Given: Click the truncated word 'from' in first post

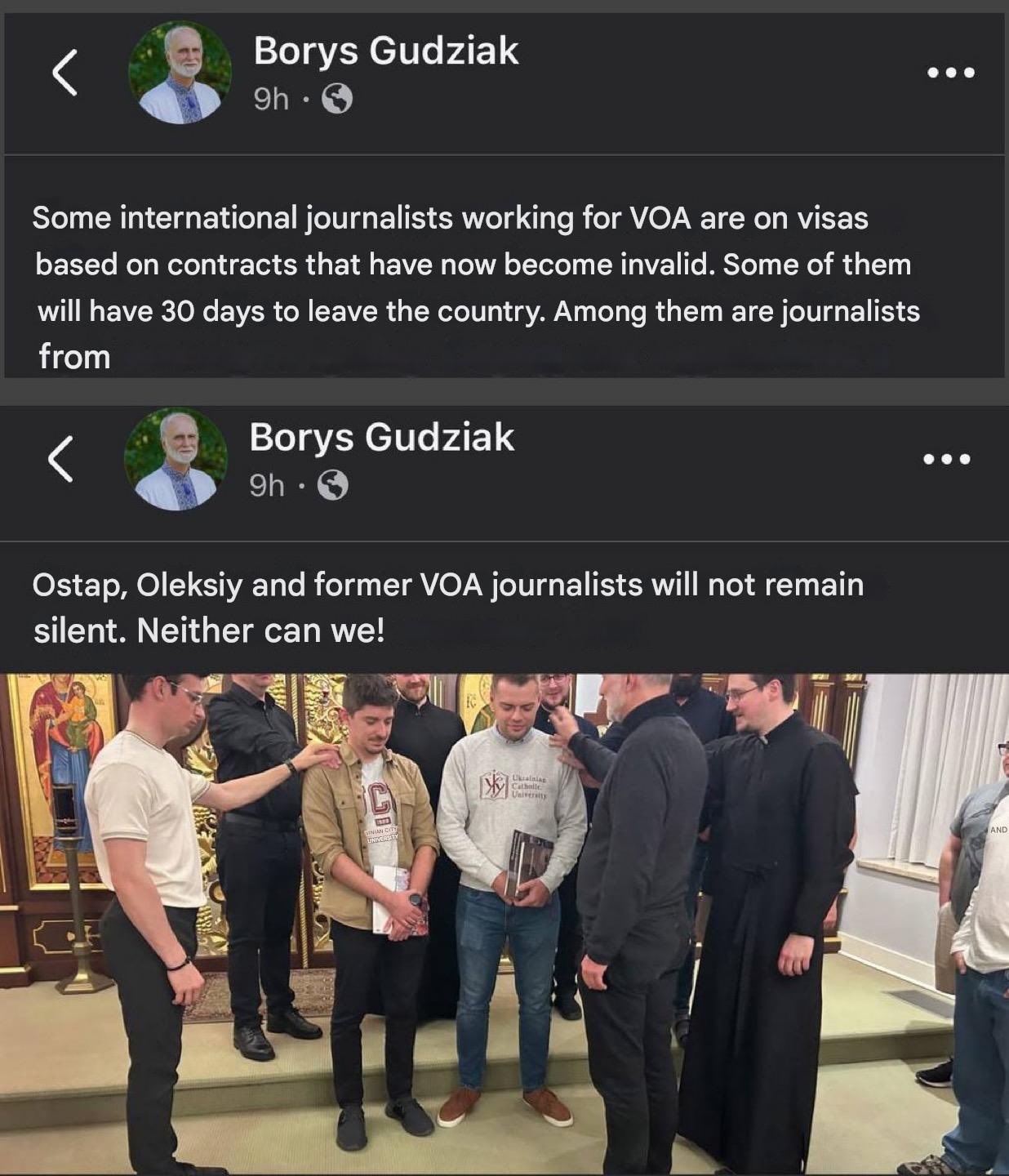Looking at the screenshot, I should [x=74, y=357].
